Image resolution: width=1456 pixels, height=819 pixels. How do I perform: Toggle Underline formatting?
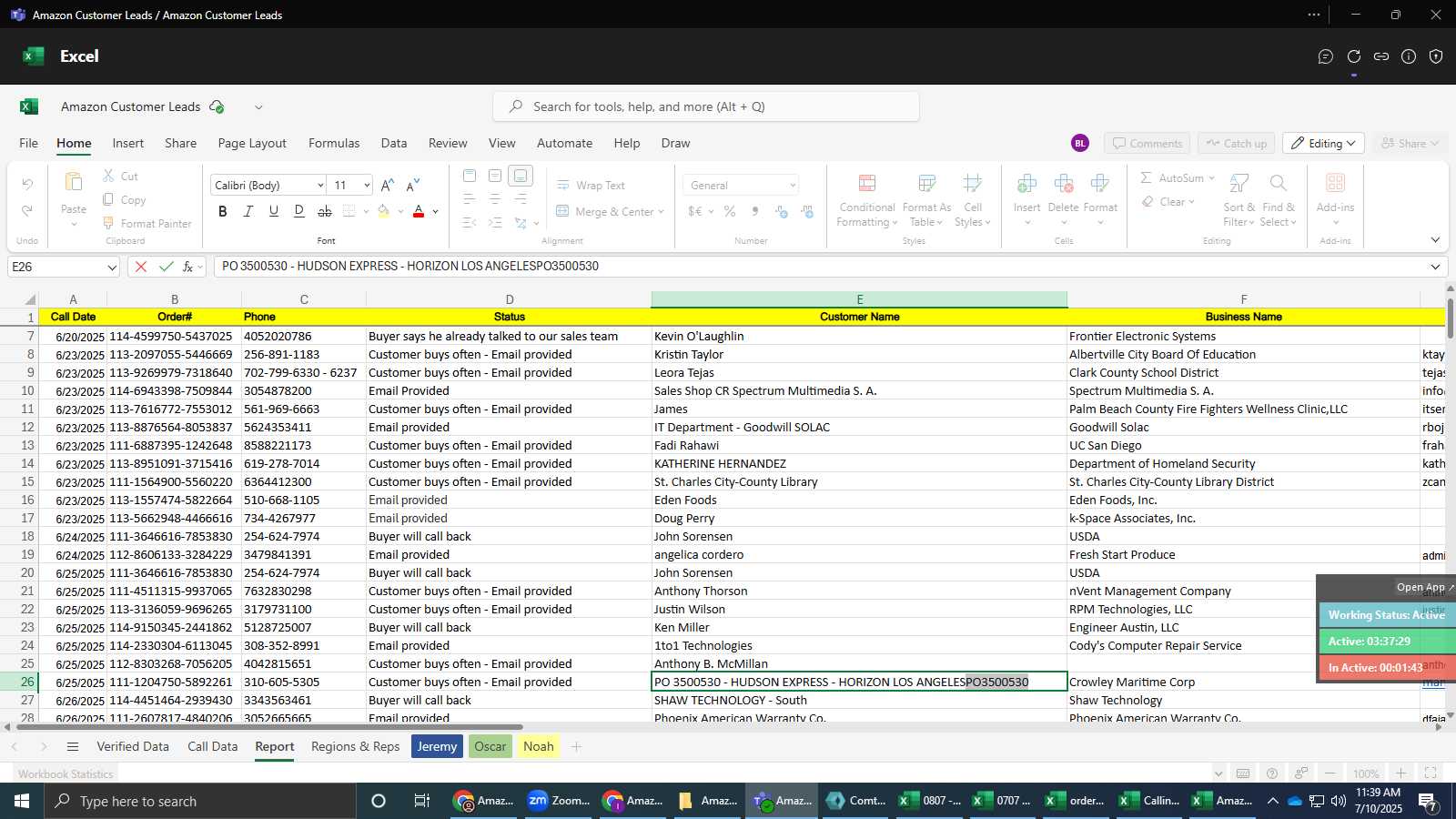(273, 211)
